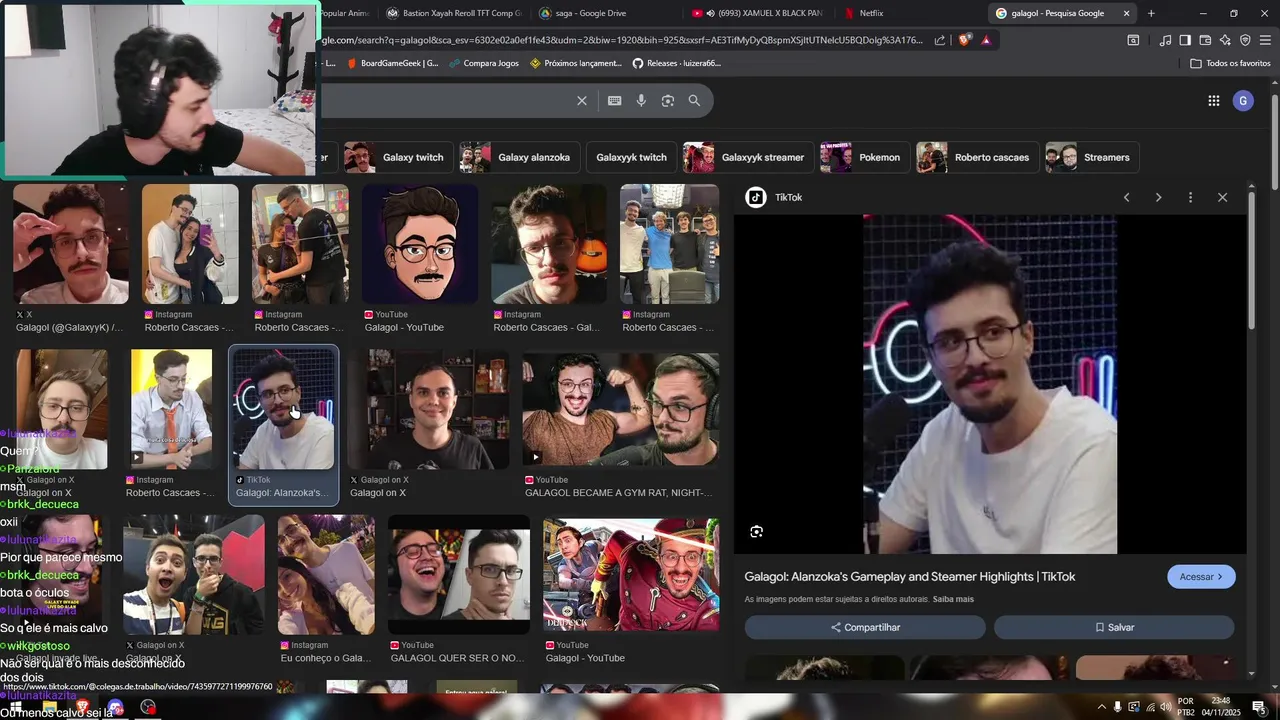Switch to the Bastion Xayah Reroll TFT Comp tab
1280x720 pixels.
click(x=455, y=13)
